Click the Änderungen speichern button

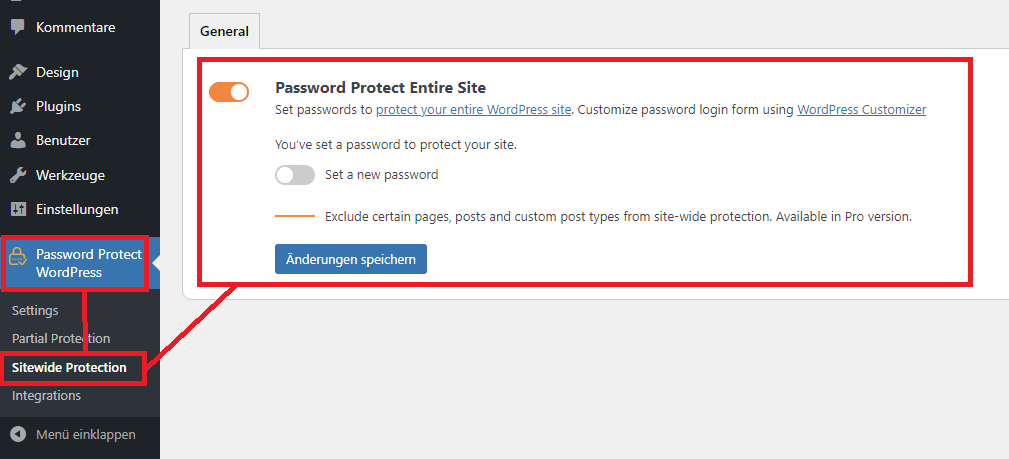pyautogui.click(x=351, y=259)
